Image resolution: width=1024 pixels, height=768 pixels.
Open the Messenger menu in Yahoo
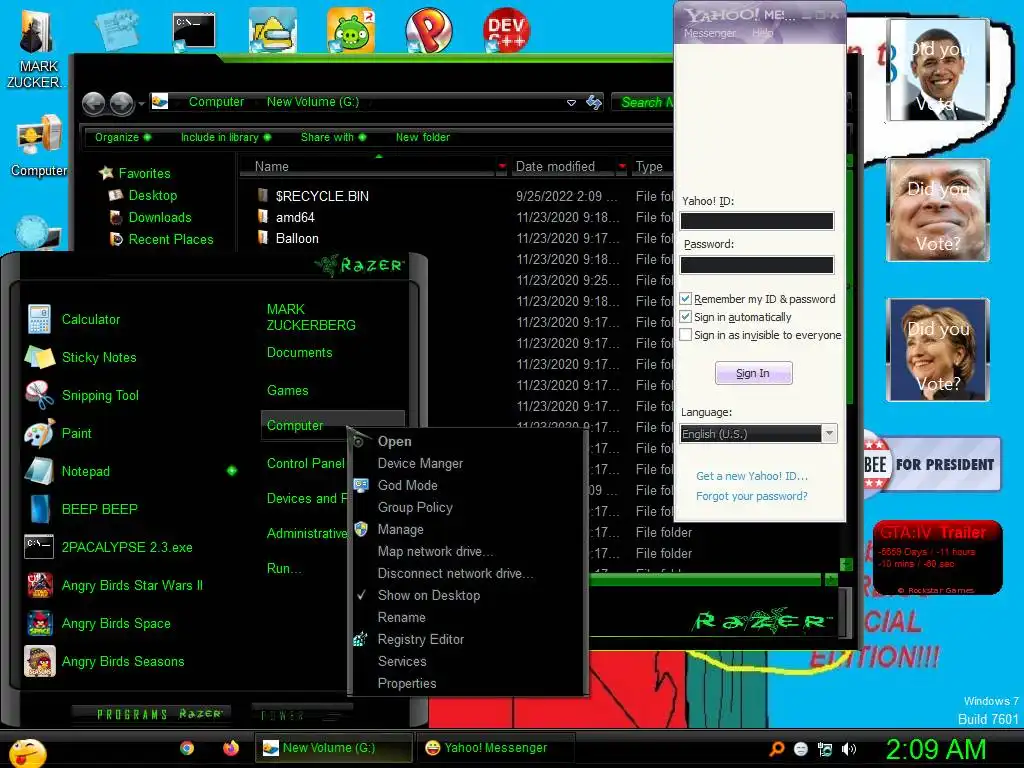click(x=710, y=33)
